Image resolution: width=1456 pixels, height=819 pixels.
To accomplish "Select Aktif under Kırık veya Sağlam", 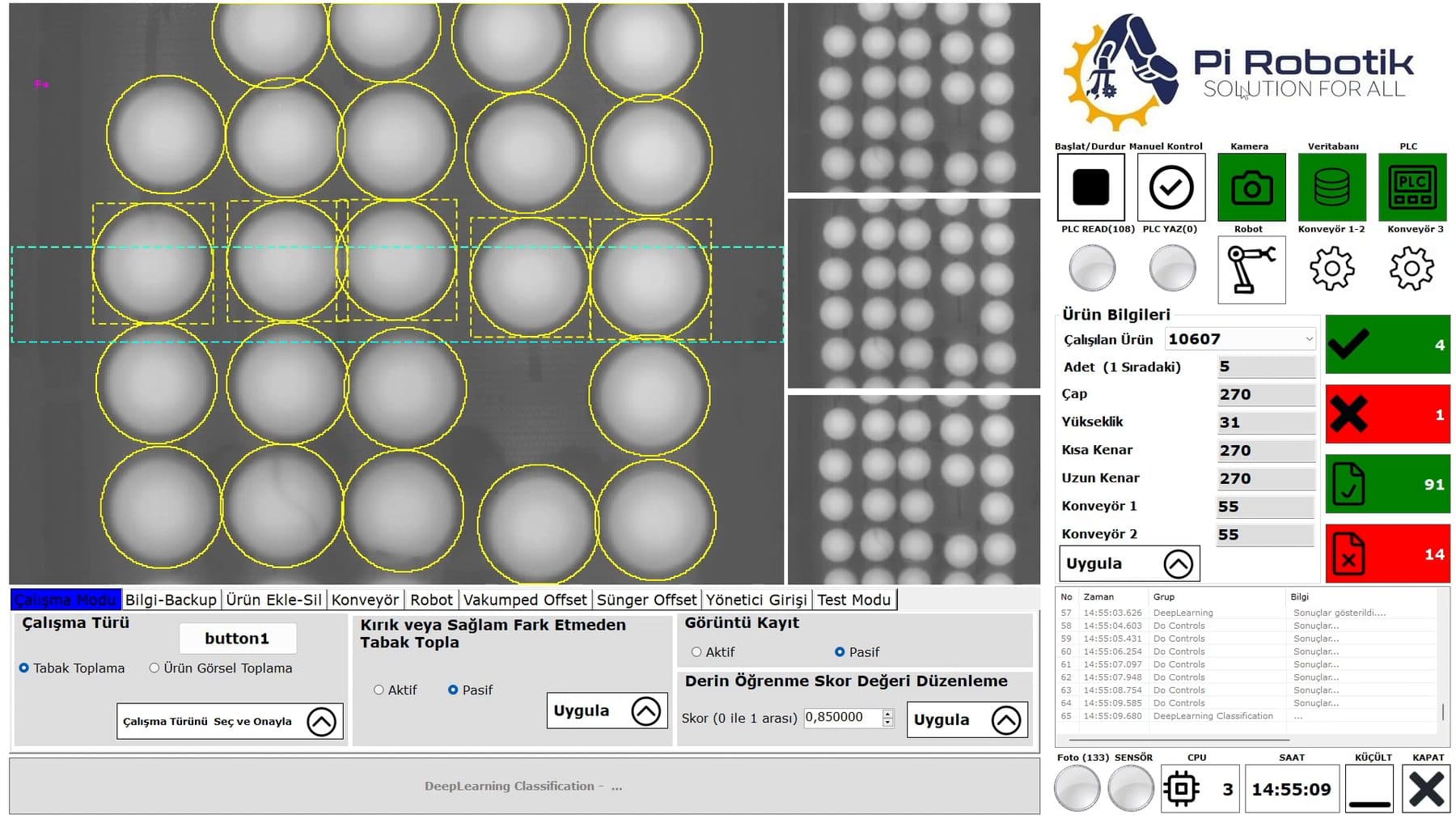I will pyautogui.click(x=379, y=690).
